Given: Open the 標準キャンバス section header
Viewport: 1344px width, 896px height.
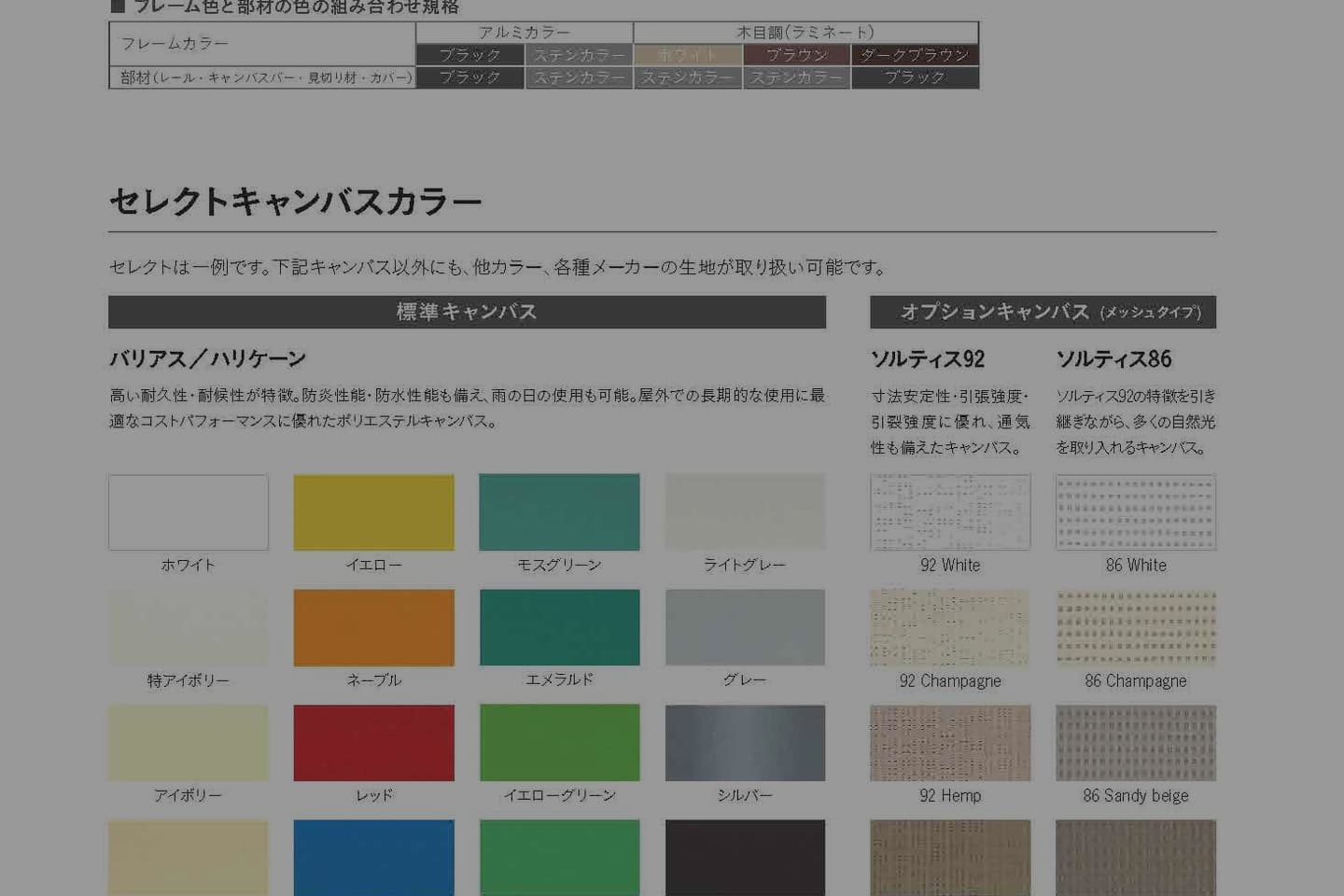Looking at the screenshot, I should coord(467,312).
